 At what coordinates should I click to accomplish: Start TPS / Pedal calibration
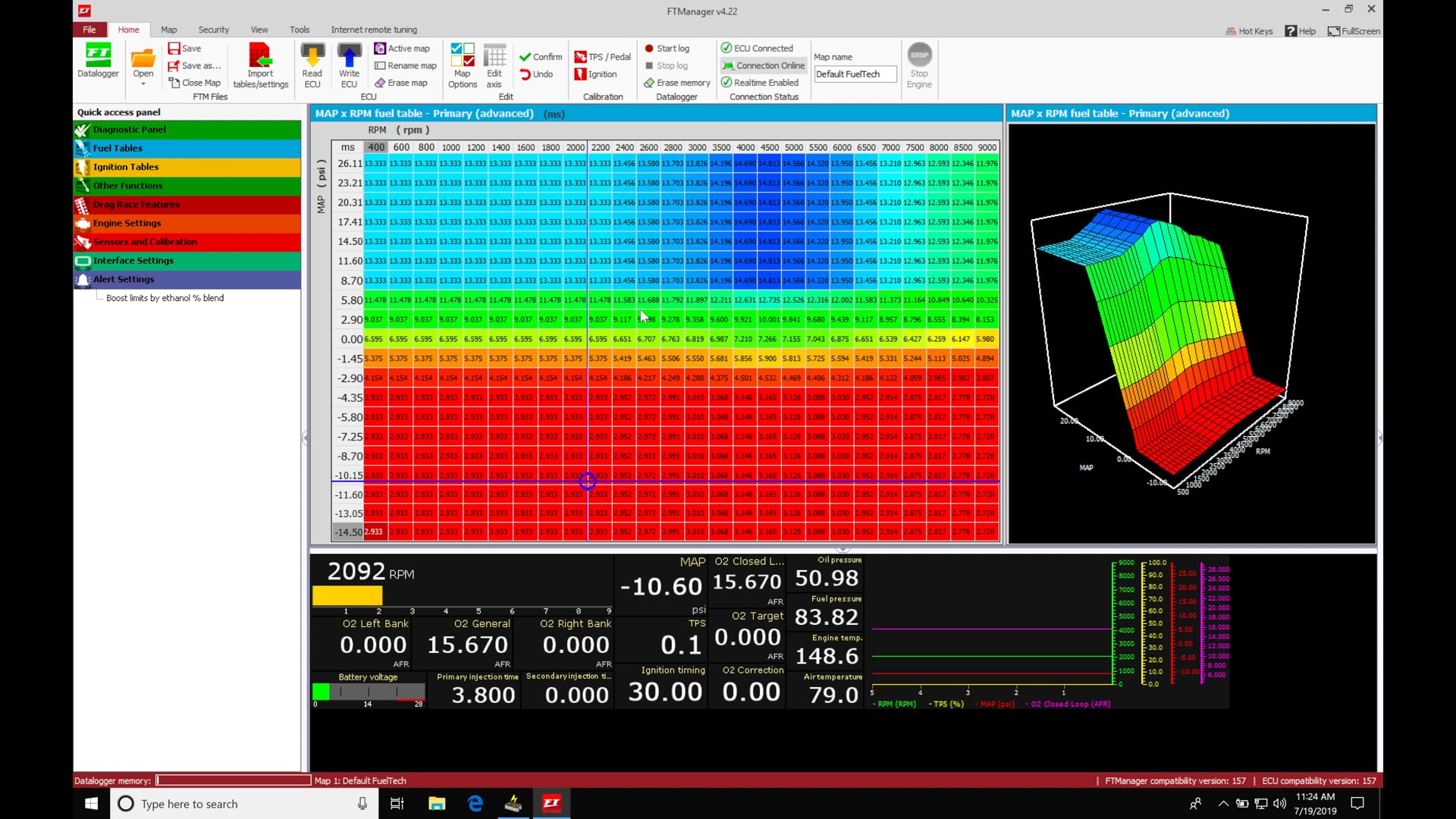(x=602, y=56)
